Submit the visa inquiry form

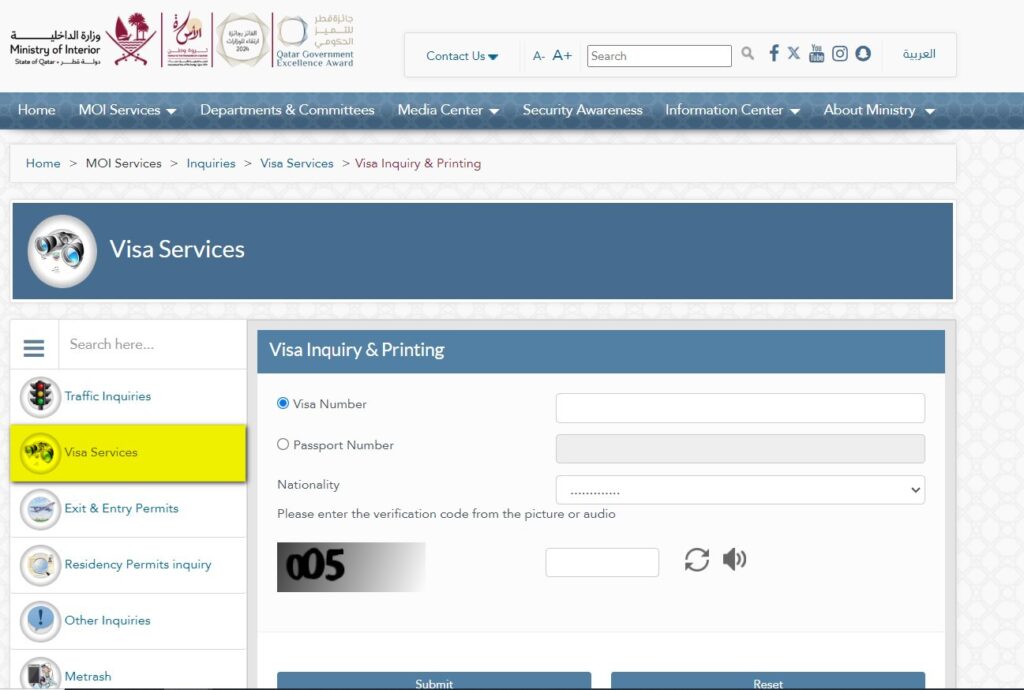(x=434, y=682)
